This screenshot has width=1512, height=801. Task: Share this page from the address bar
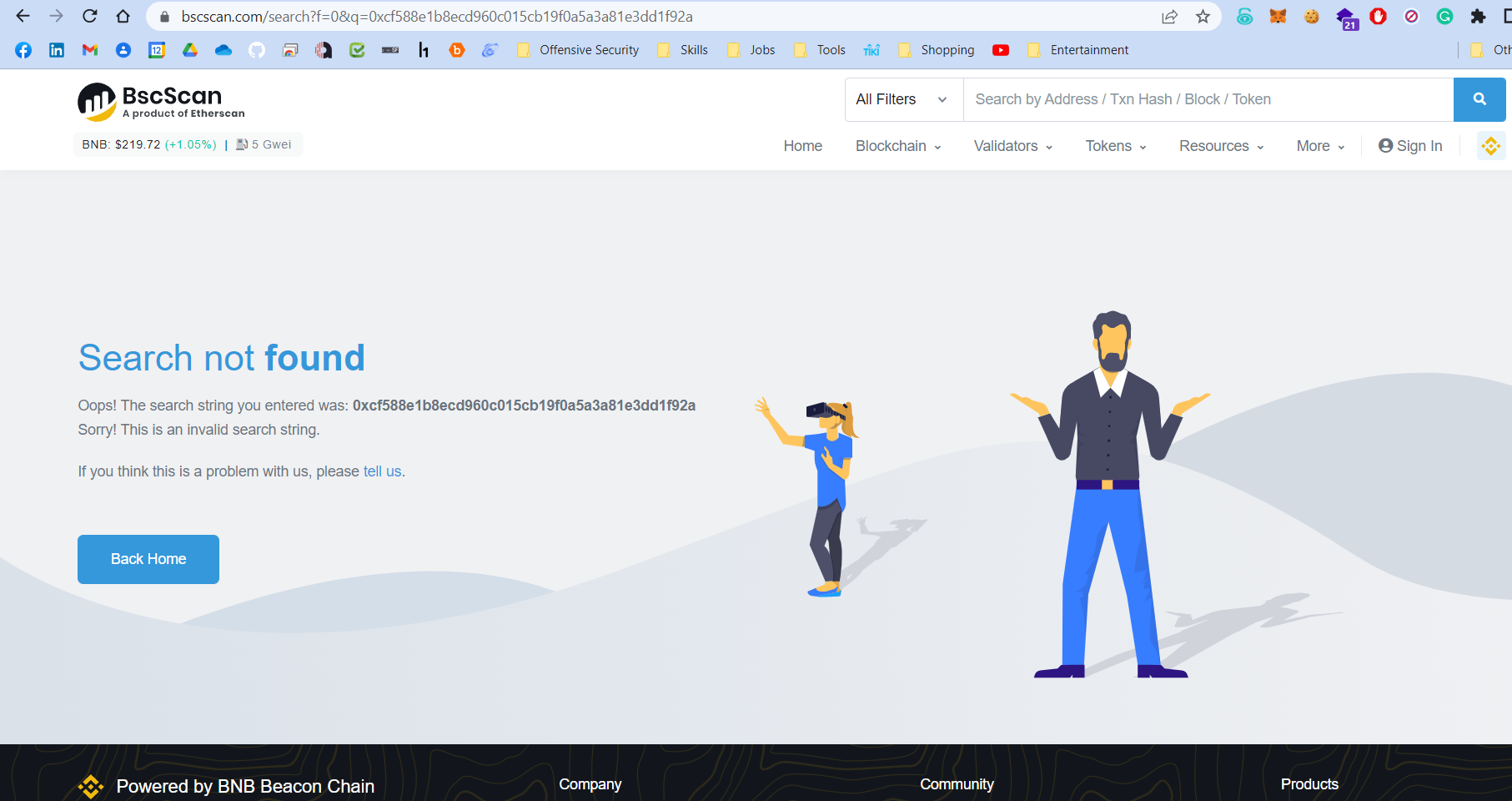tap(1170, 17)
